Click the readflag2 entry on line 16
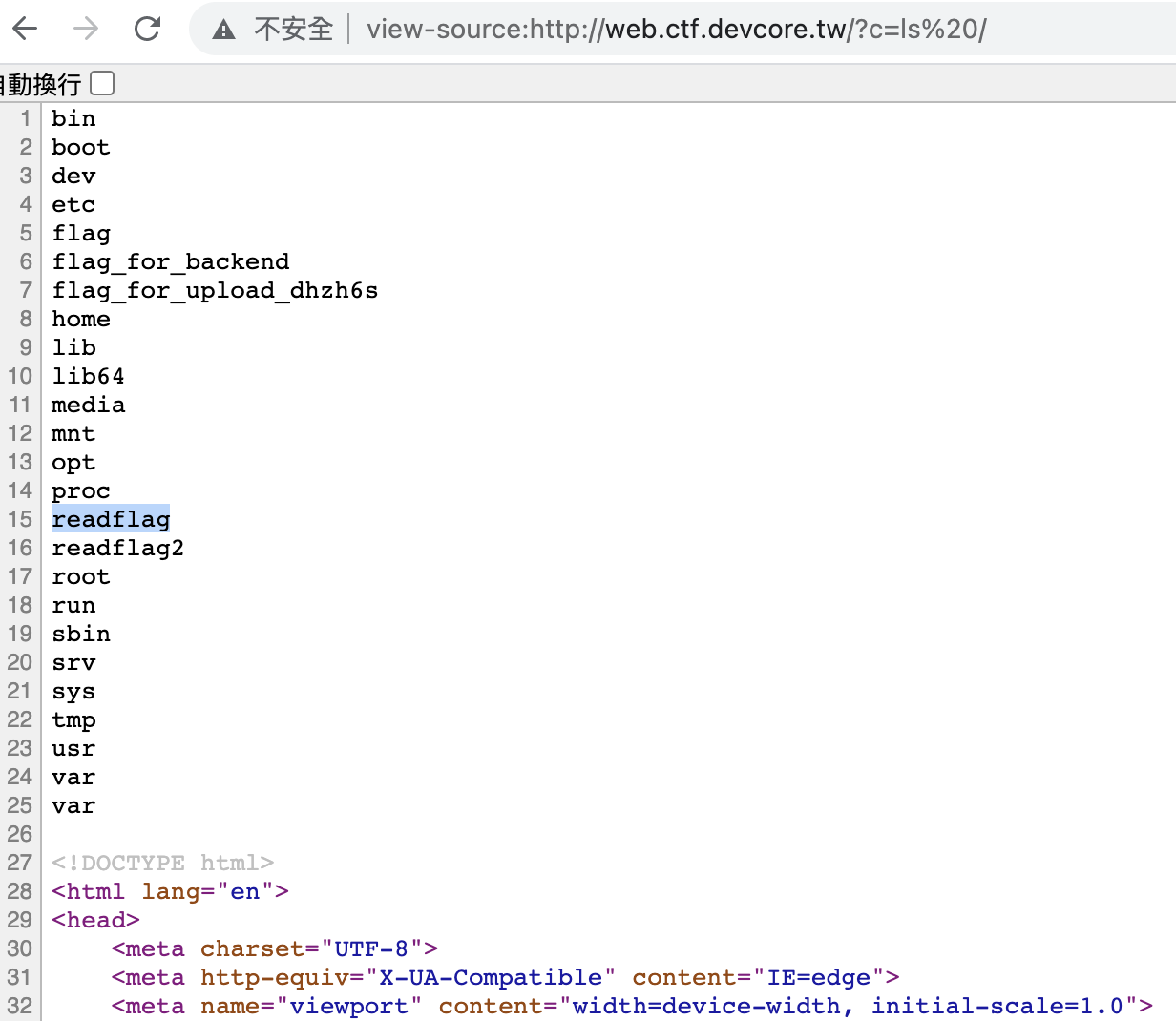Screen dimensions: 1176x1021 (x=117, y=548)
